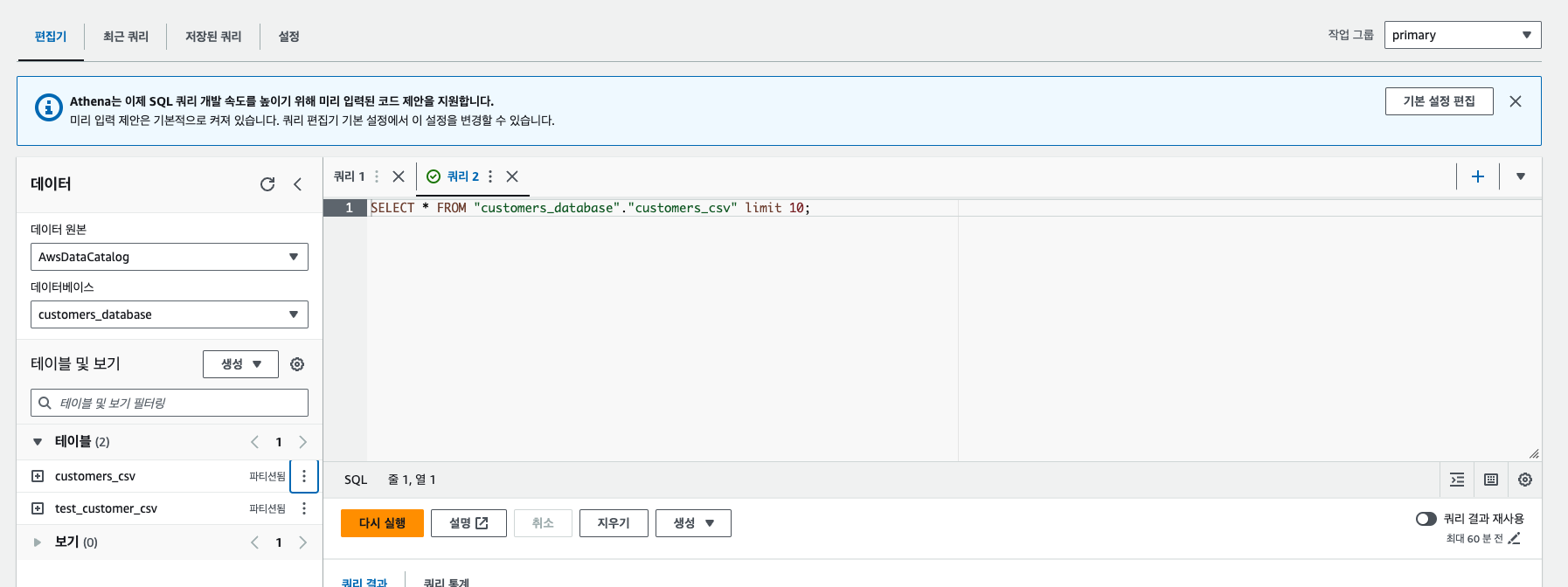Select the 쿼리 2 editor tab
The image size is (1568, 587).
point(462,176)
